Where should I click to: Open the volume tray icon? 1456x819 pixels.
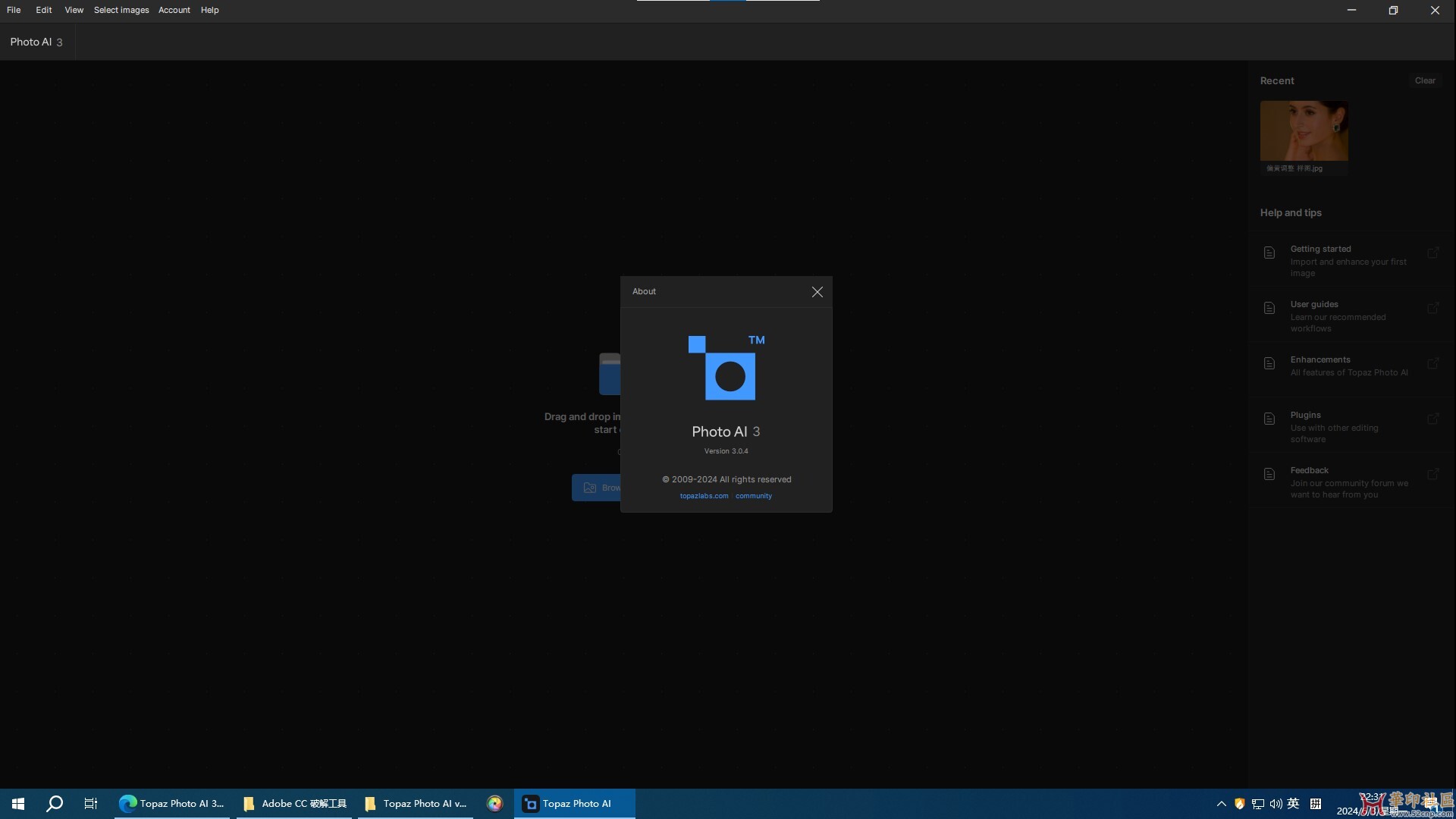click(x=1276, y=804)
